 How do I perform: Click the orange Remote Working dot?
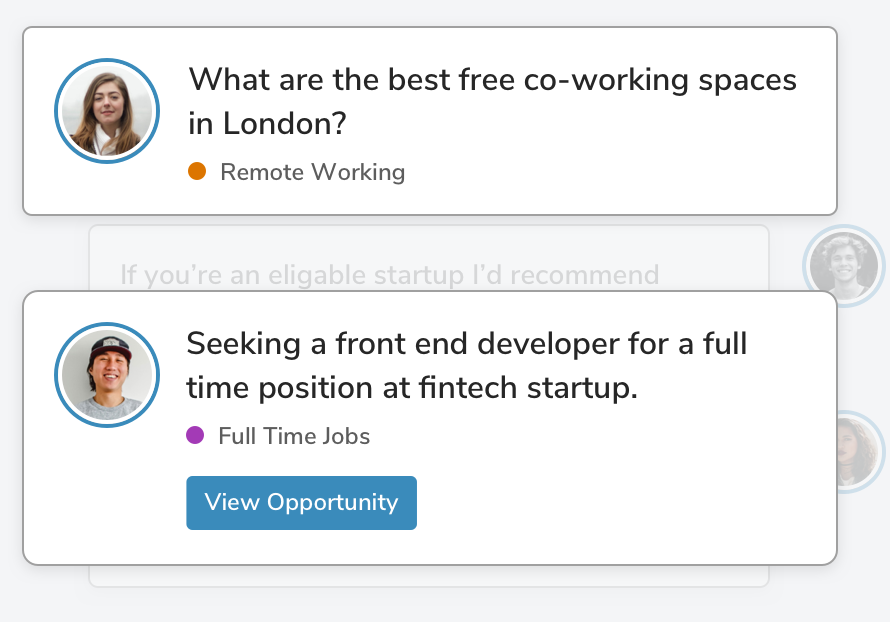coord(197,171)
